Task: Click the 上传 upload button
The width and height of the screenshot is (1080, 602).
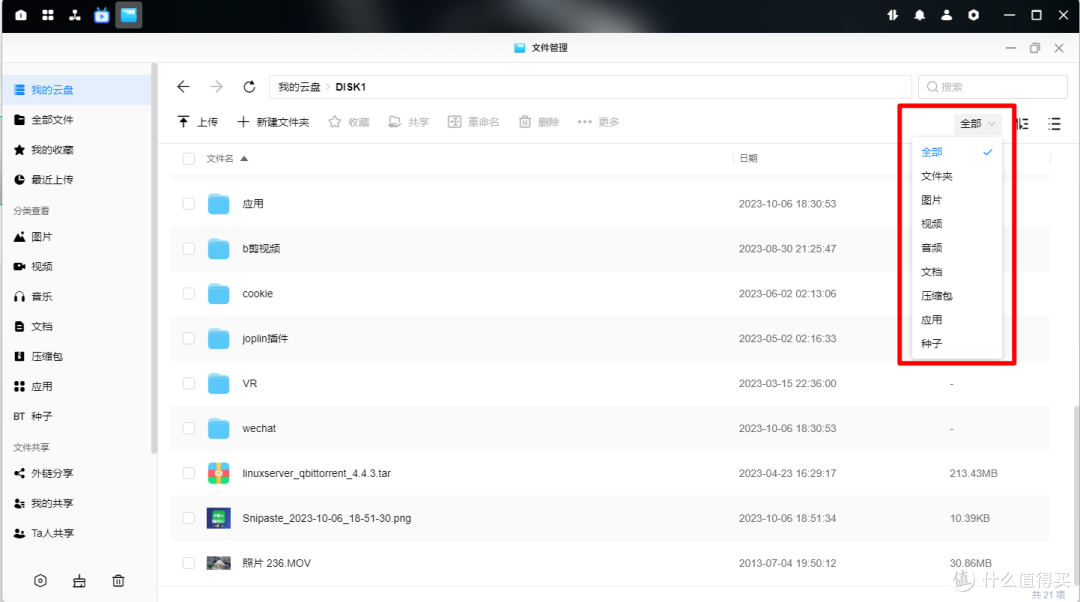Action: coord(198,122)
